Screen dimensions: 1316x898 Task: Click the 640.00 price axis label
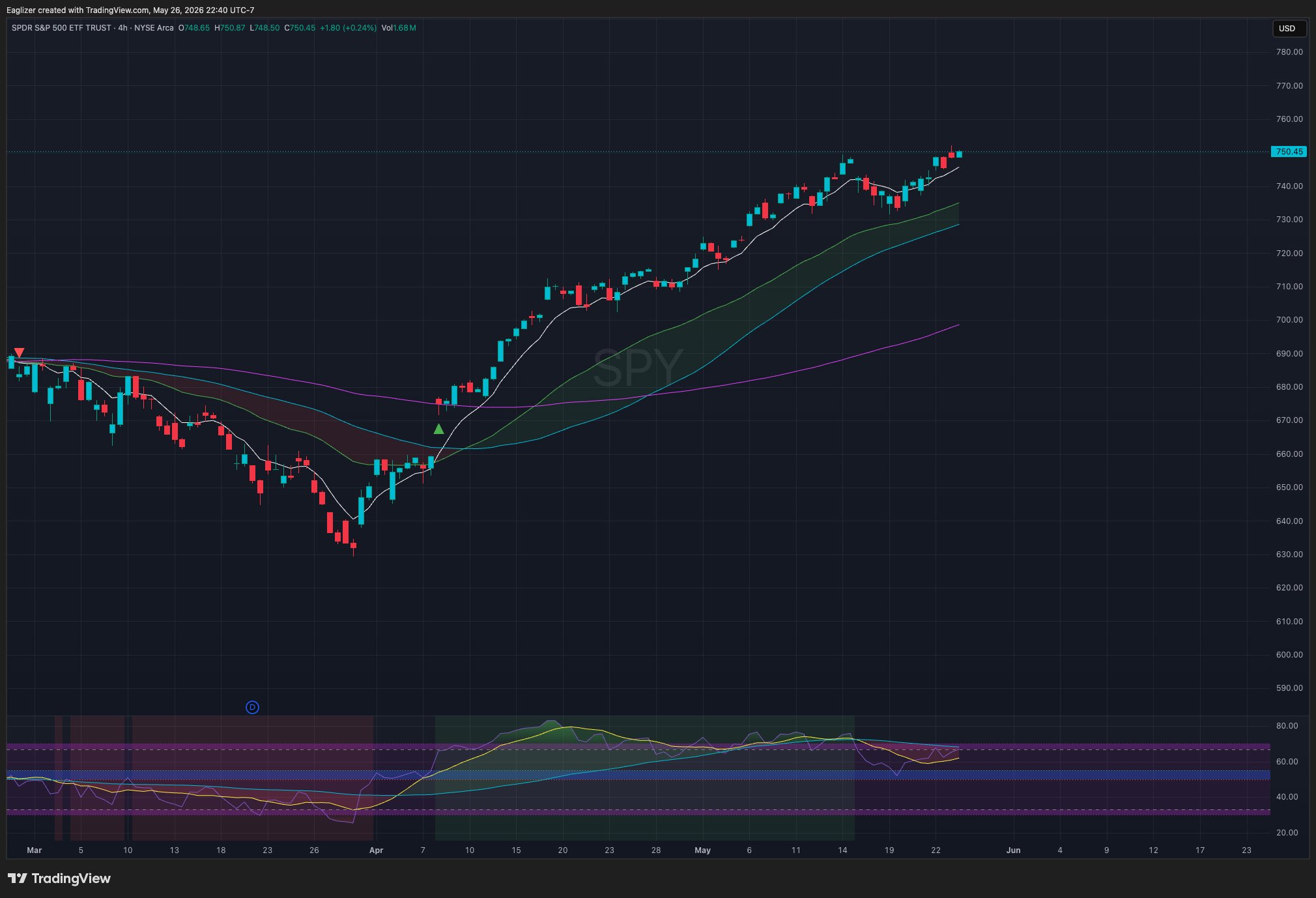coord(1289,521)
